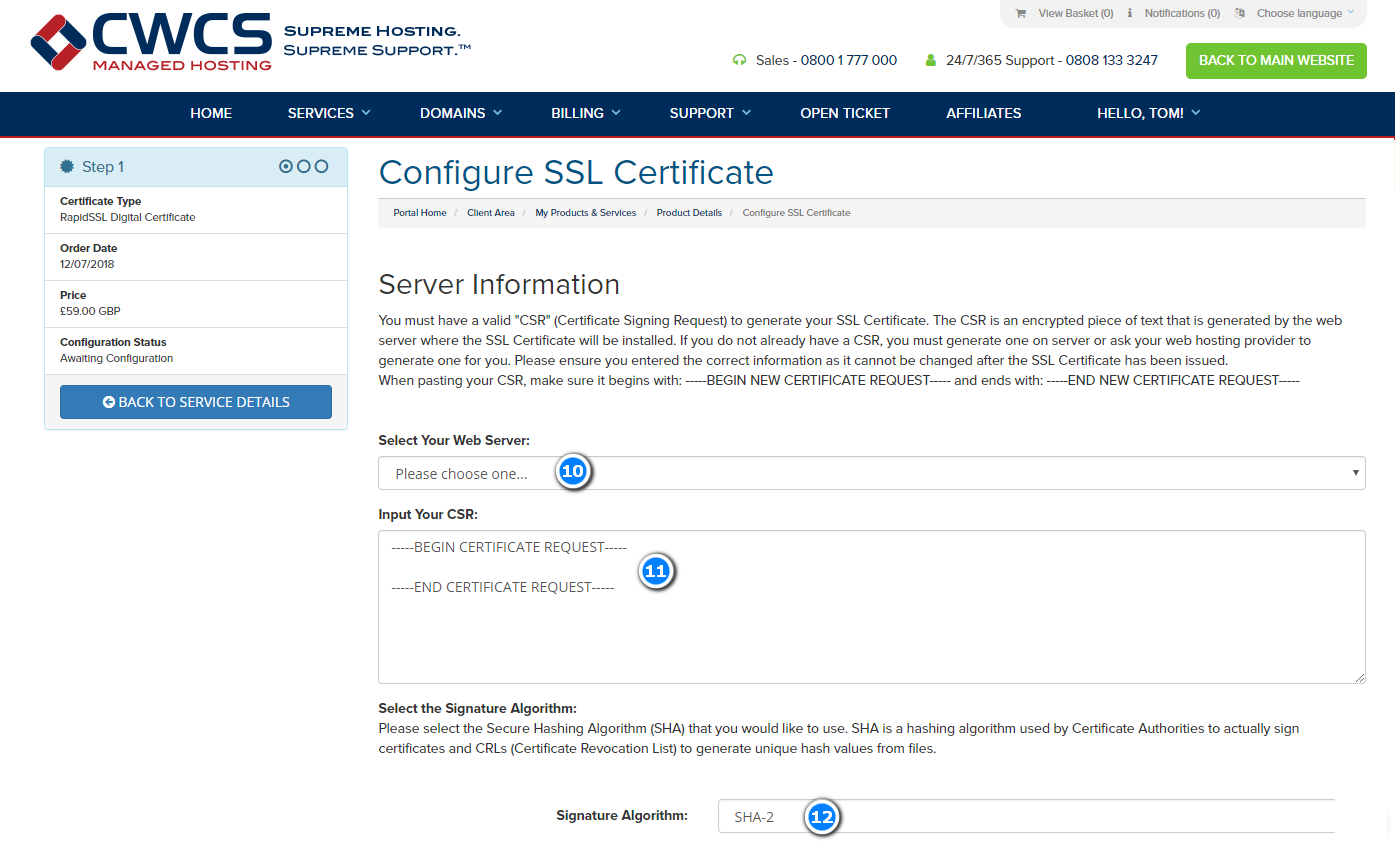Viewport: 1395px width, 850px height.
Task: Click the numbered 10 marker badge
Action: pos(573,472)
